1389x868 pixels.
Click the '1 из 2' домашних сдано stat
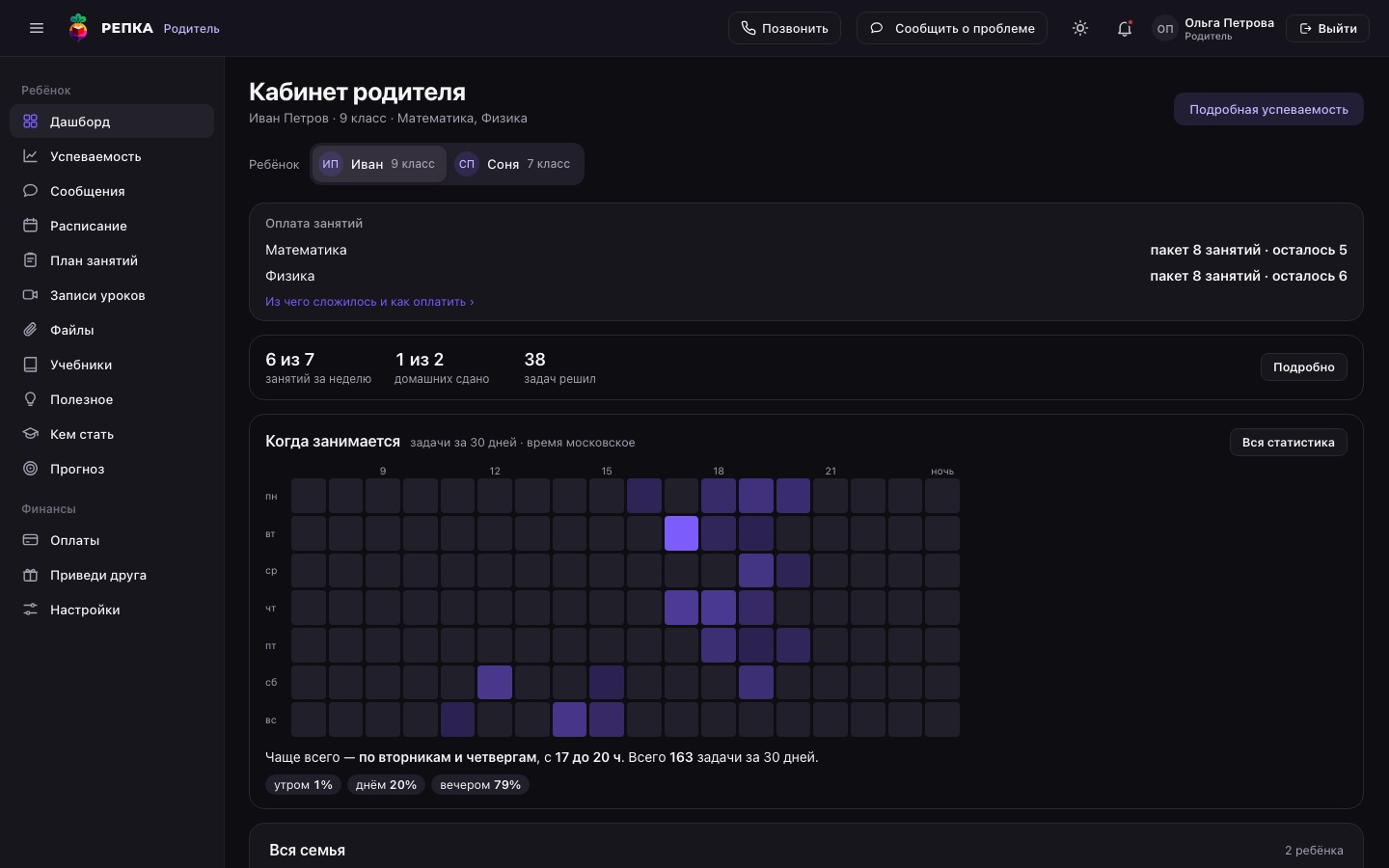point(442,366)
